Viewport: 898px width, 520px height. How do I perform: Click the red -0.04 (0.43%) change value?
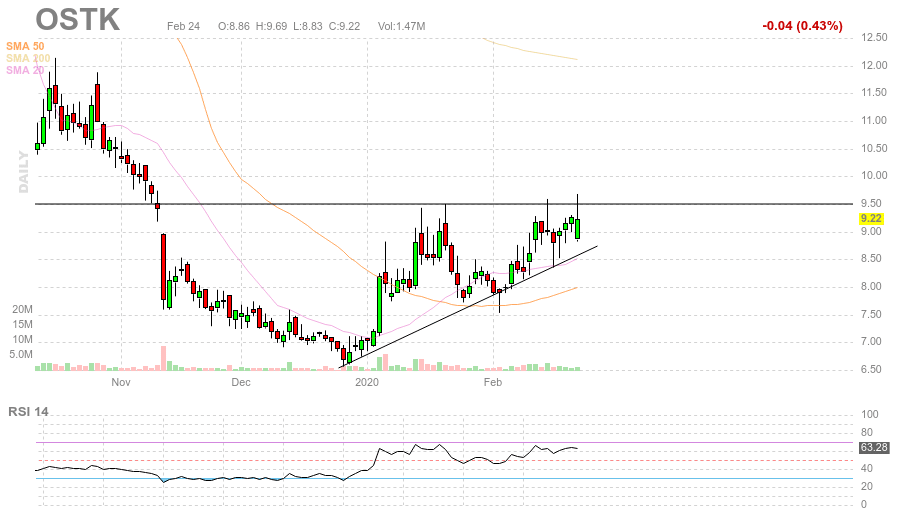(802, 26)
